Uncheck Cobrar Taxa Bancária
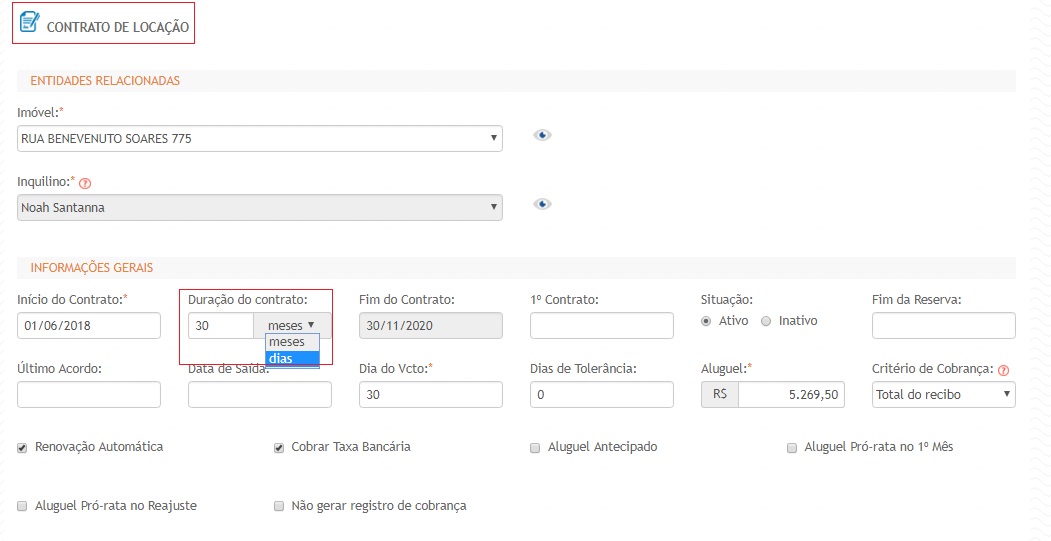Image resolution: width=1051 pixels, height=541 pixels. click(279, 448)
